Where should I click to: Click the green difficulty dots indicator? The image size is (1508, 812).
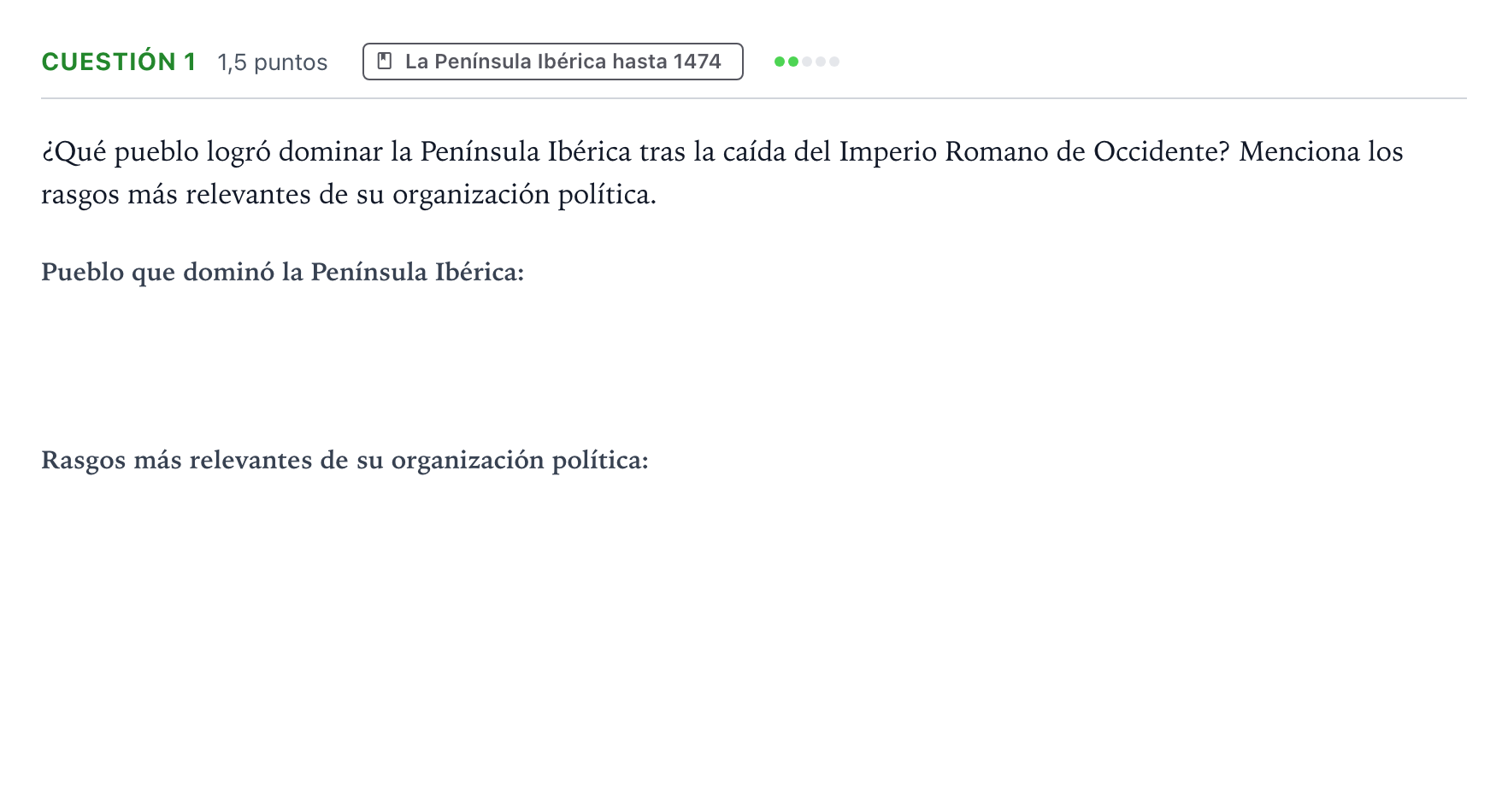click(806, 62)
